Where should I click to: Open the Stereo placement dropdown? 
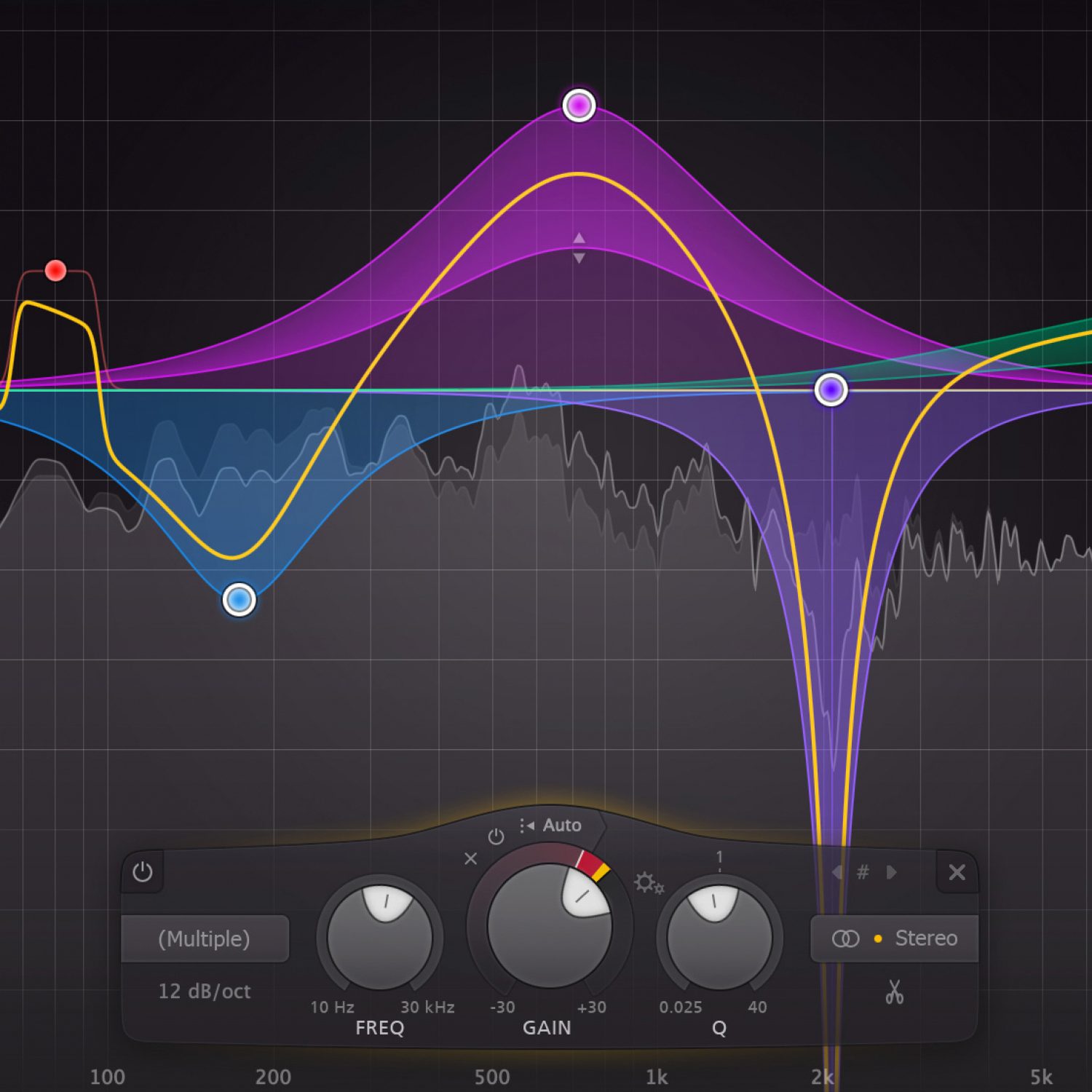coord(894,938)
